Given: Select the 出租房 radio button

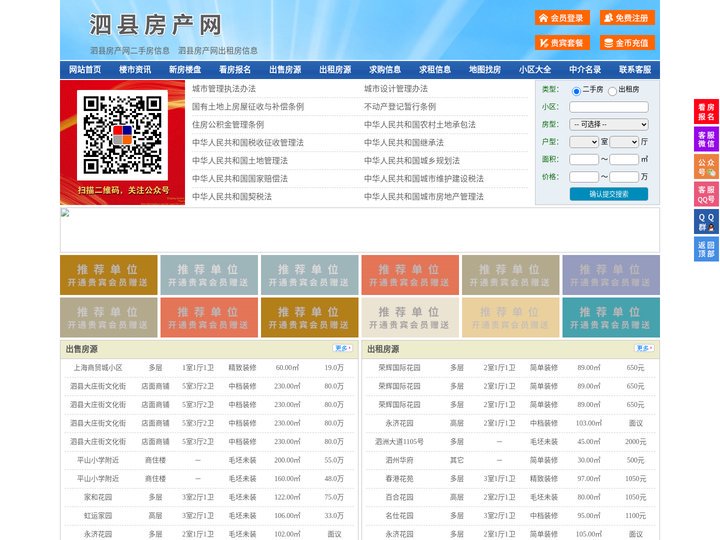Looking at the screenshot, I should point(612,91).
